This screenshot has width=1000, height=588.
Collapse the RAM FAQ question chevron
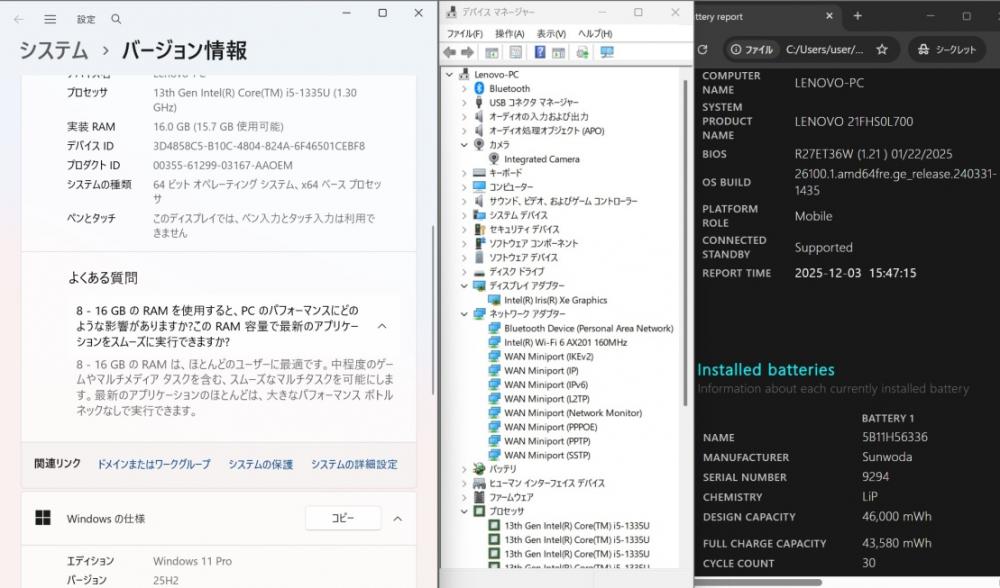point(382,326)
